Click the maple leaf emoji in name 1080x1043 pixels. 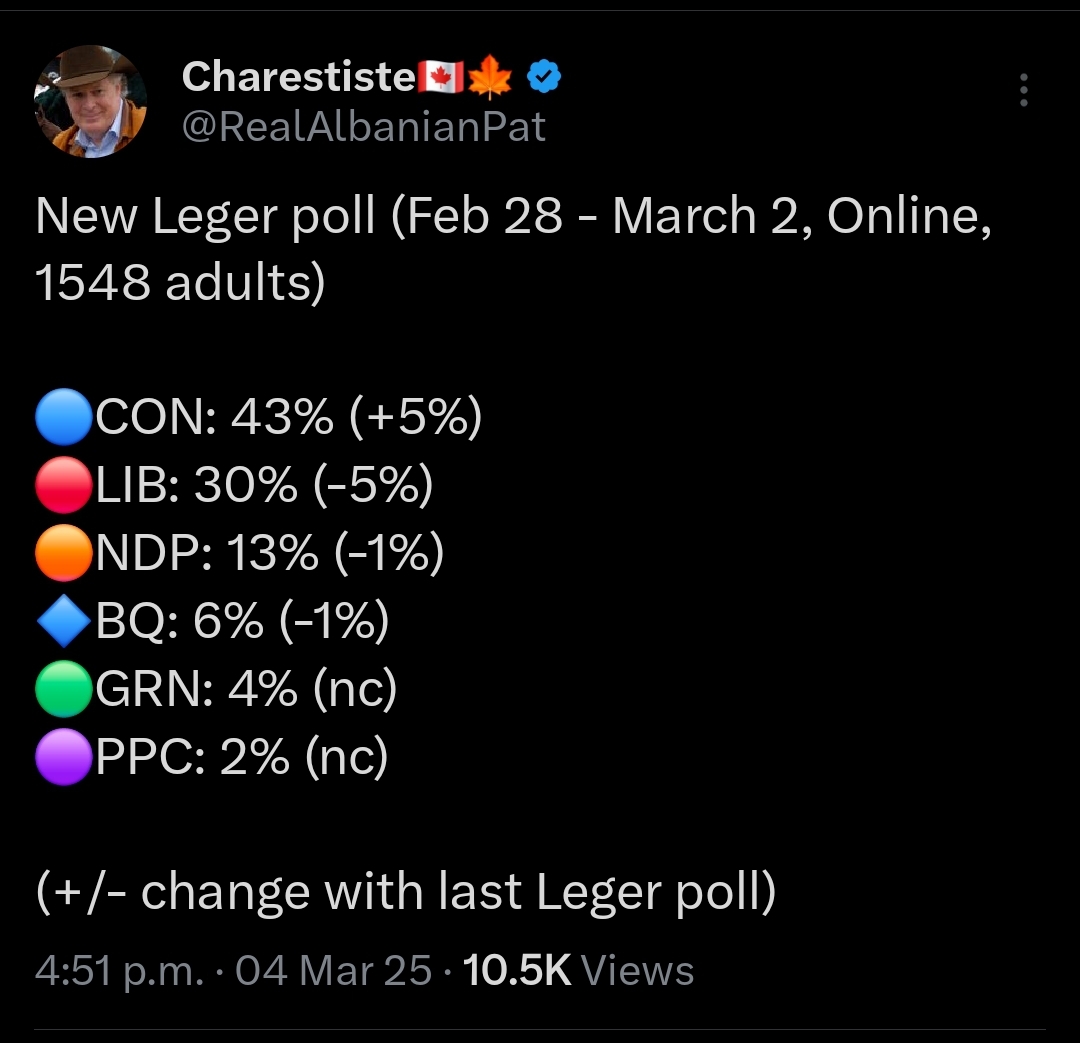490,76
